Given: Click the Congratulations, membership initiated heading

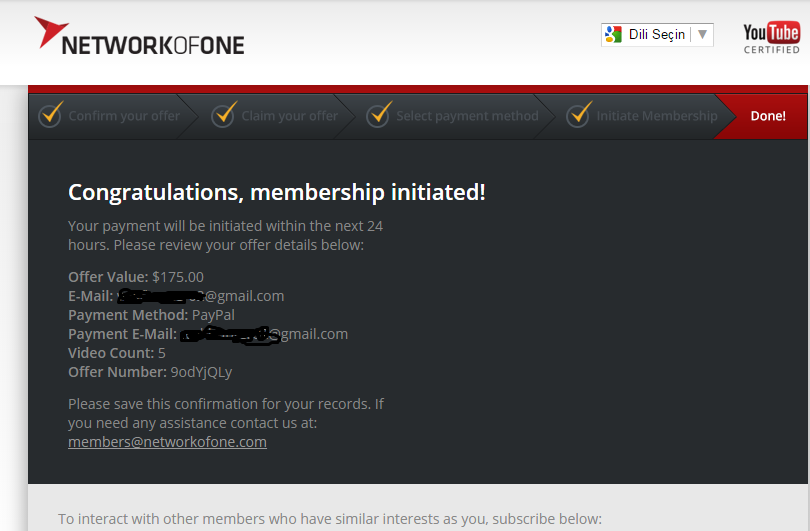Looking at the screenshot, I should (x=277, y=192).
